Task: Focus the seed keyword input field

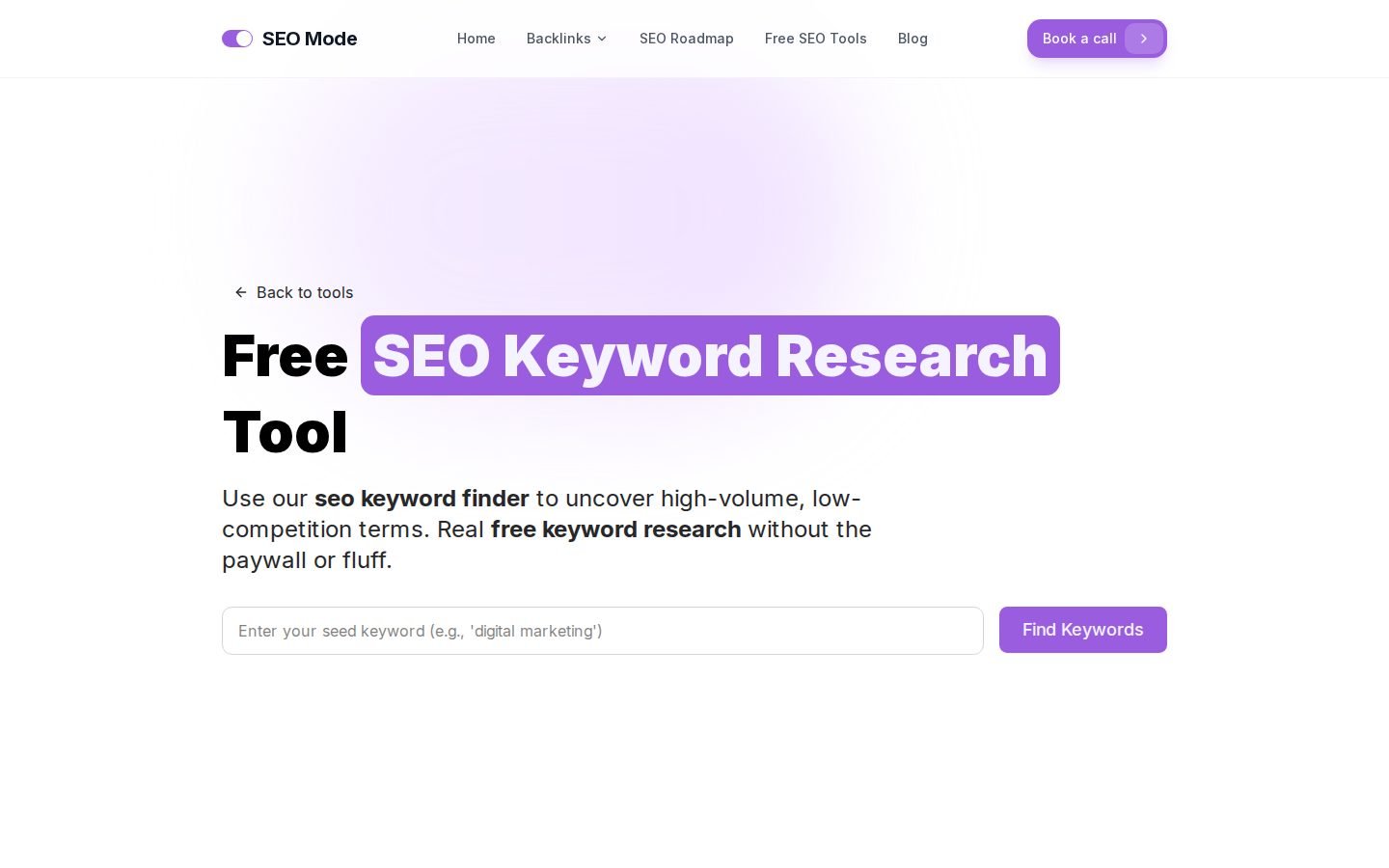Action: point(603,631)
